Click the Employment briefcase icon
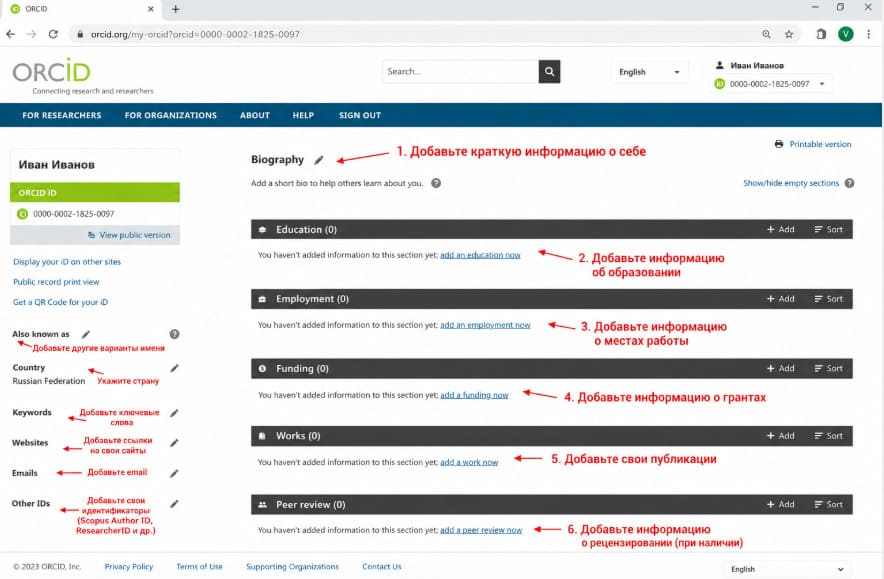Screen dimensions: 884x579 tap(262, 299)
